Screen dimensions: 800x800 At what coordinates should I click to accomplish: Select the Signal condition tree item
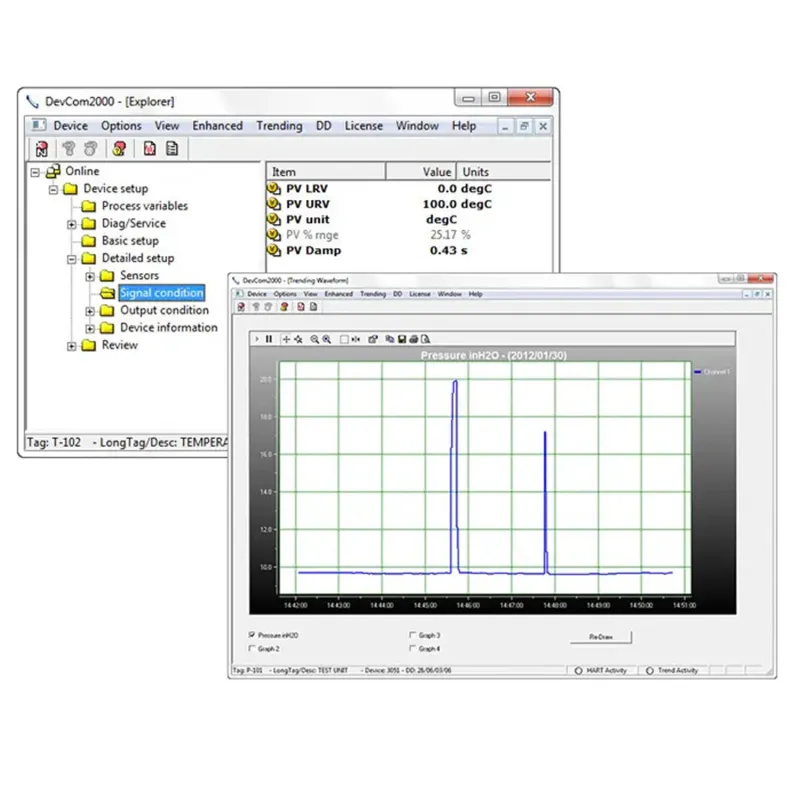point(161,292)
